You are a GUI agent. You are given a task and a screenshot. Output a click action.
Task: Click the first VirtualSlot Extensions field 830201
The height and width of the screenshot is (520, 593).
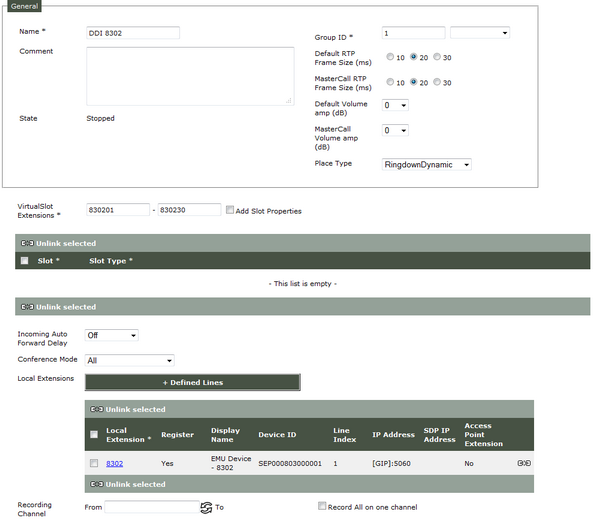(x=118, y=210)
